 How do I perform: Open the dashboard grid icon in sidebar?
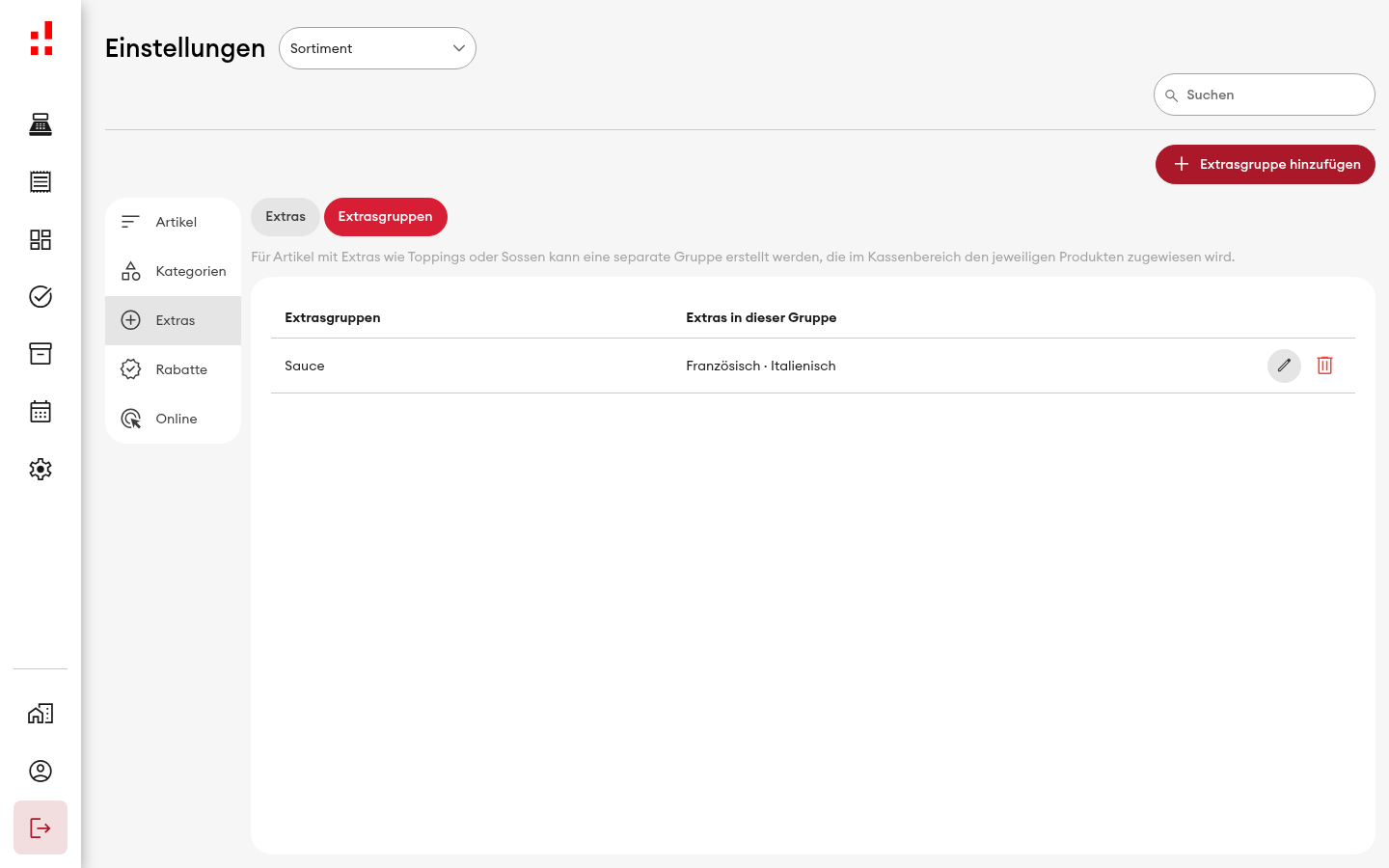pos(41,239)
